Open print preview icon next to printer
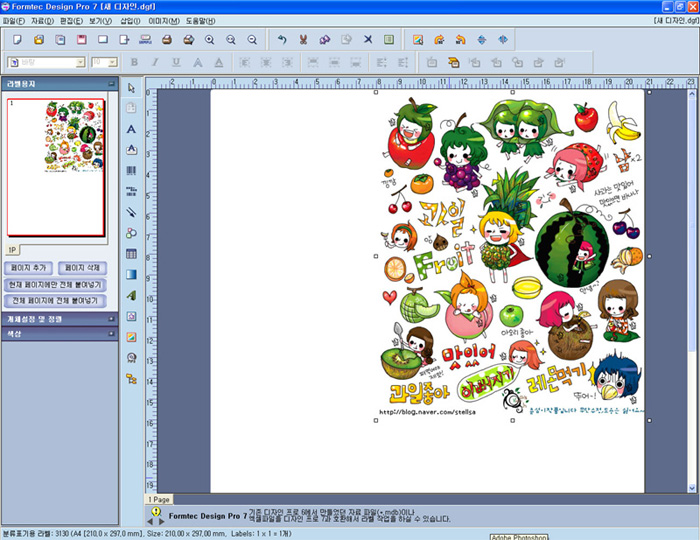Image resolution: width=700 pixels, height=540 pixels. 188,40
